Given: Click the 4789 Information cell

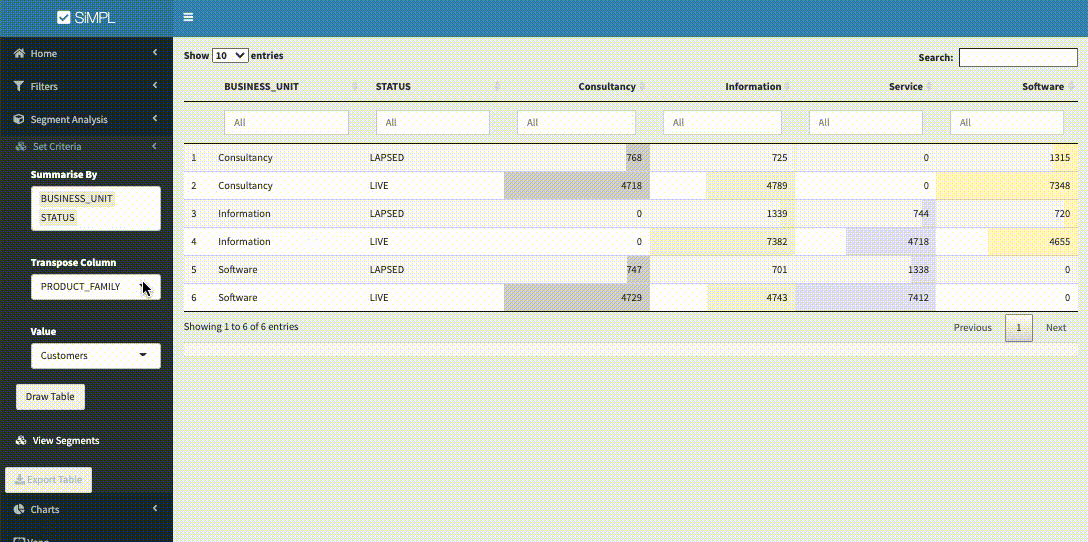Looking at the screenshot, I should 722,186.
